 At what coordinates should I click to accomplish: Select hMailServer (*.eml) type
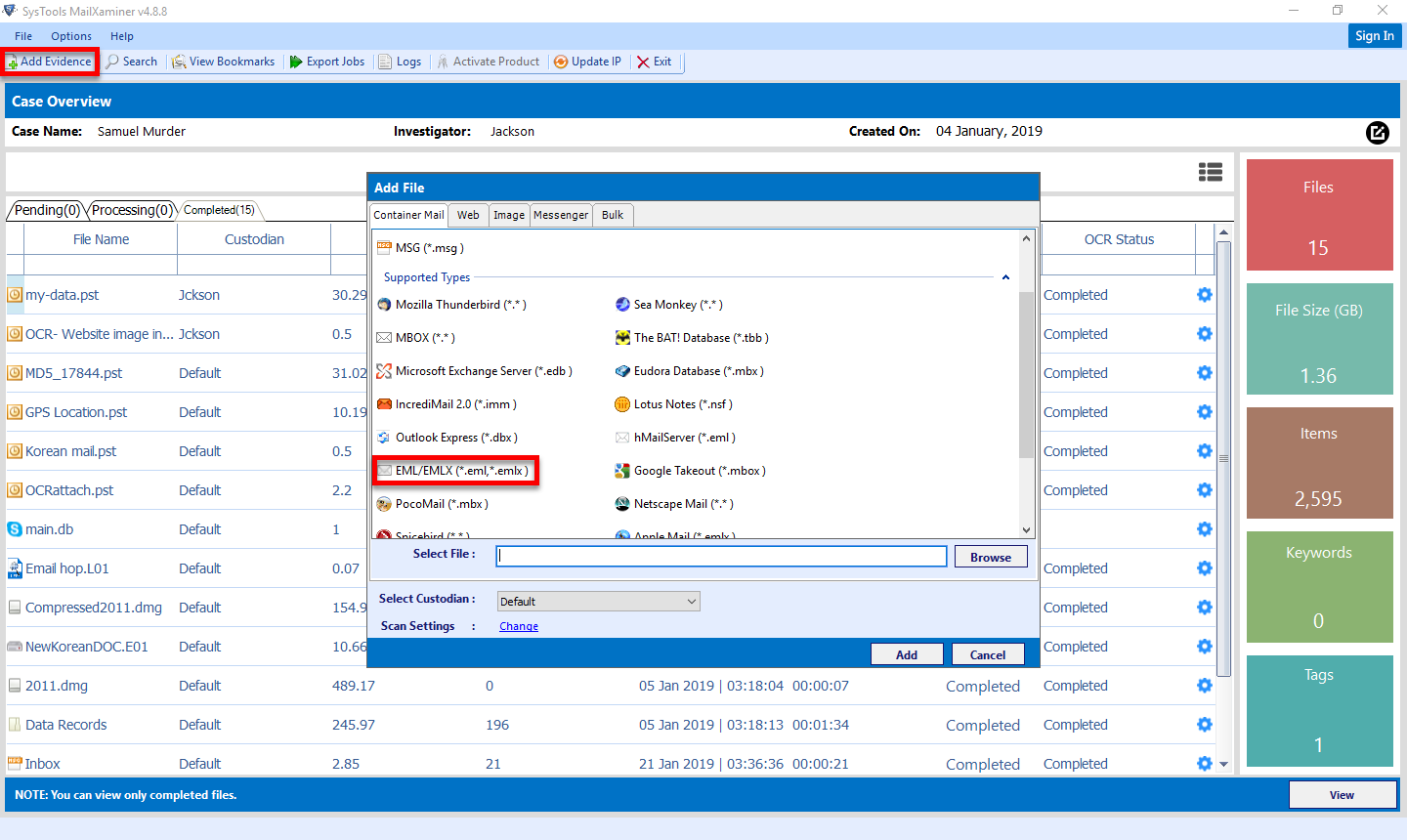point(675,438)
